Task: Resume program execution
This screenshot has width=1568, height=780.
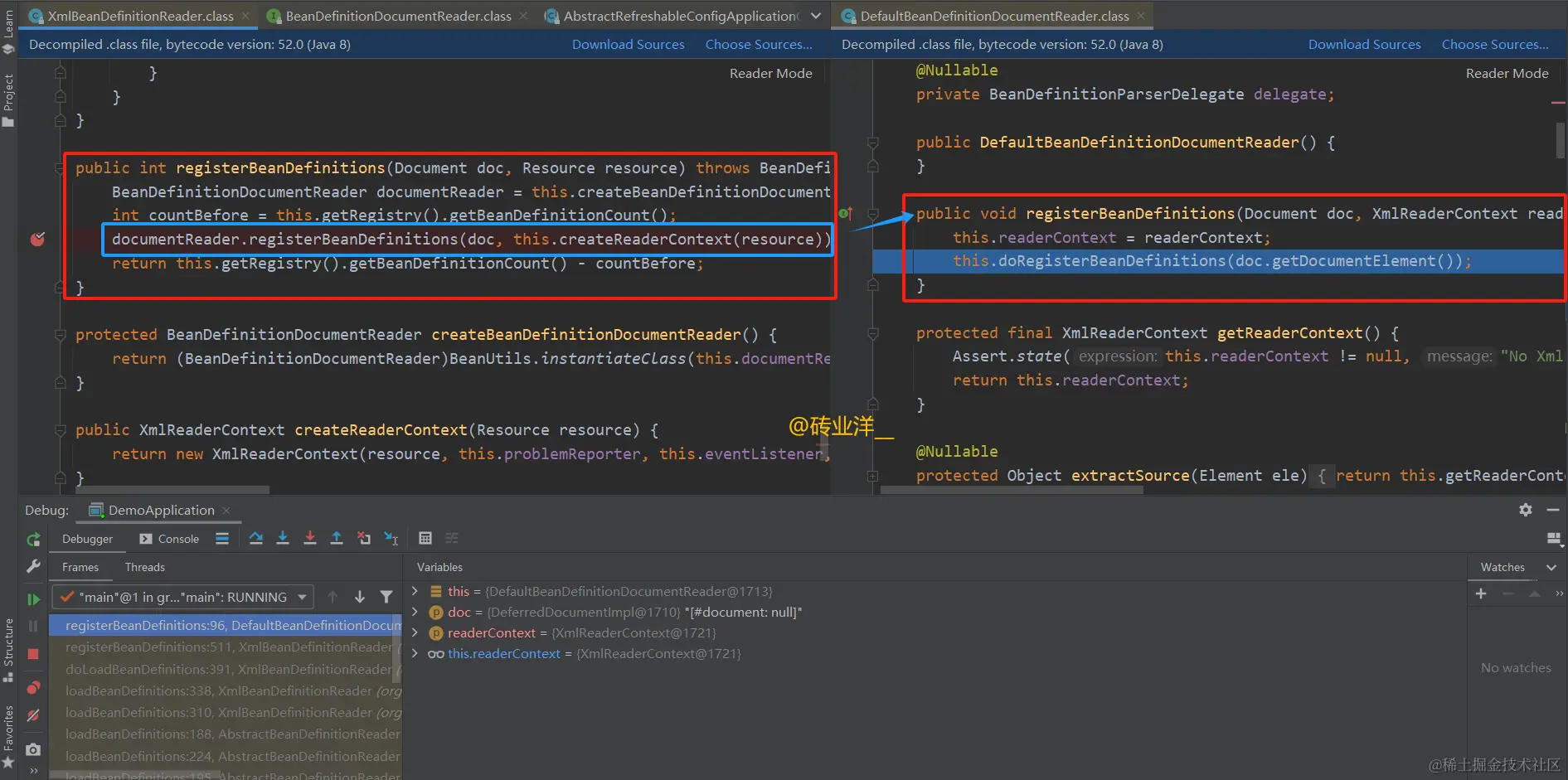Action: 33,598
